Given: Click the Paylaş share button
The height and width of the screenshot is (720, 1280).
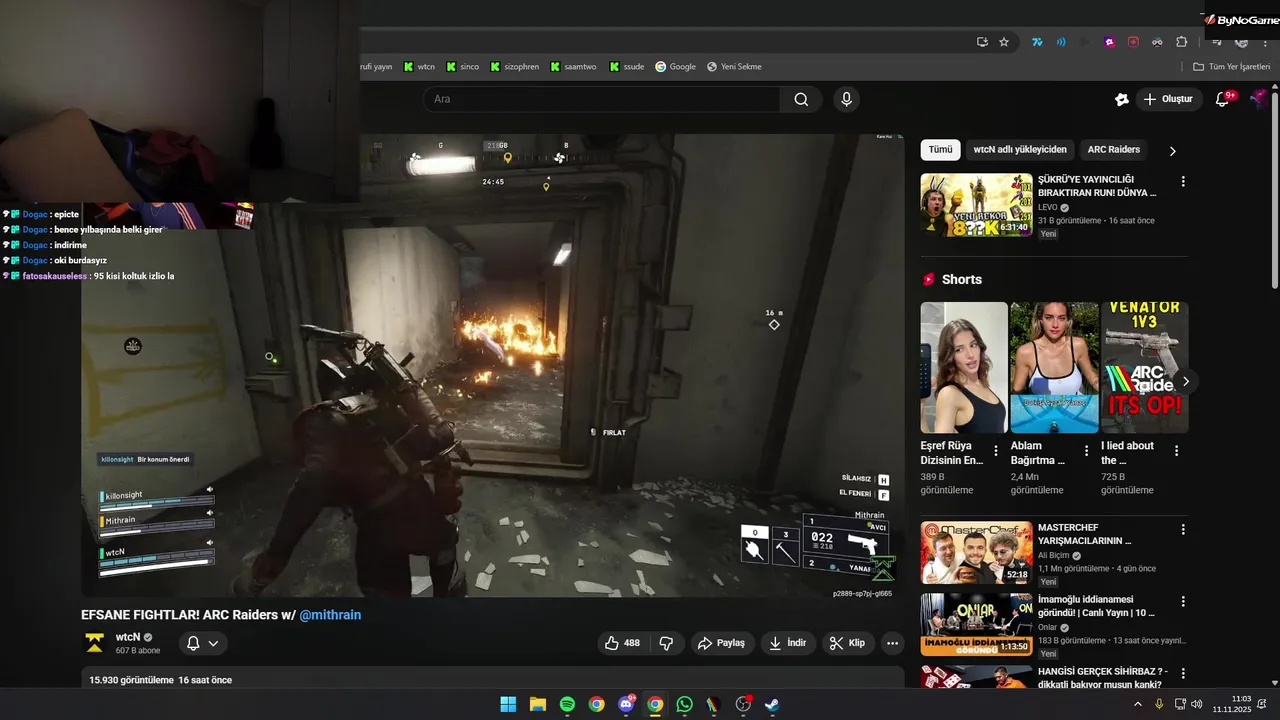Looking at the screenshot, I should click(721, 643).
